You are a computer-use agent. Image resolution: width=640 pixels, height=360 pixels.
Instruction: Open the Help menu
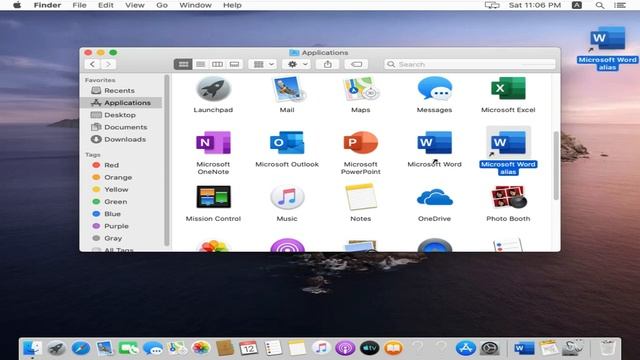point(232,5)
